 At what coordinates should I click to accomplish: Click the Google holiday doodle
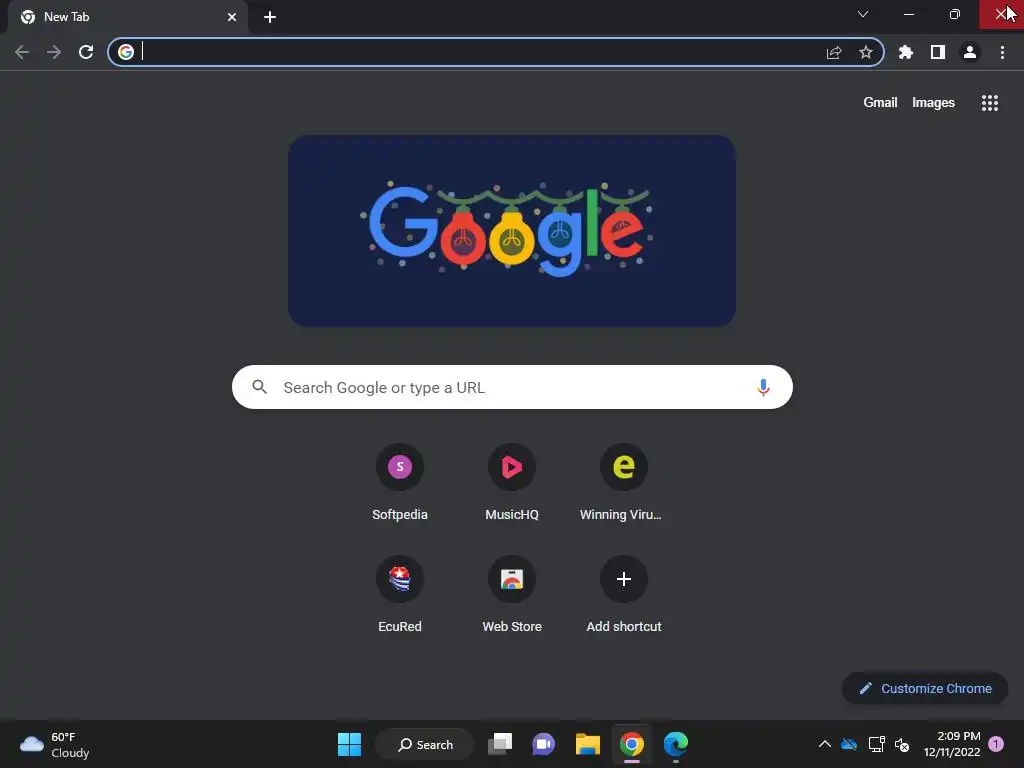(x=512, y=231)
